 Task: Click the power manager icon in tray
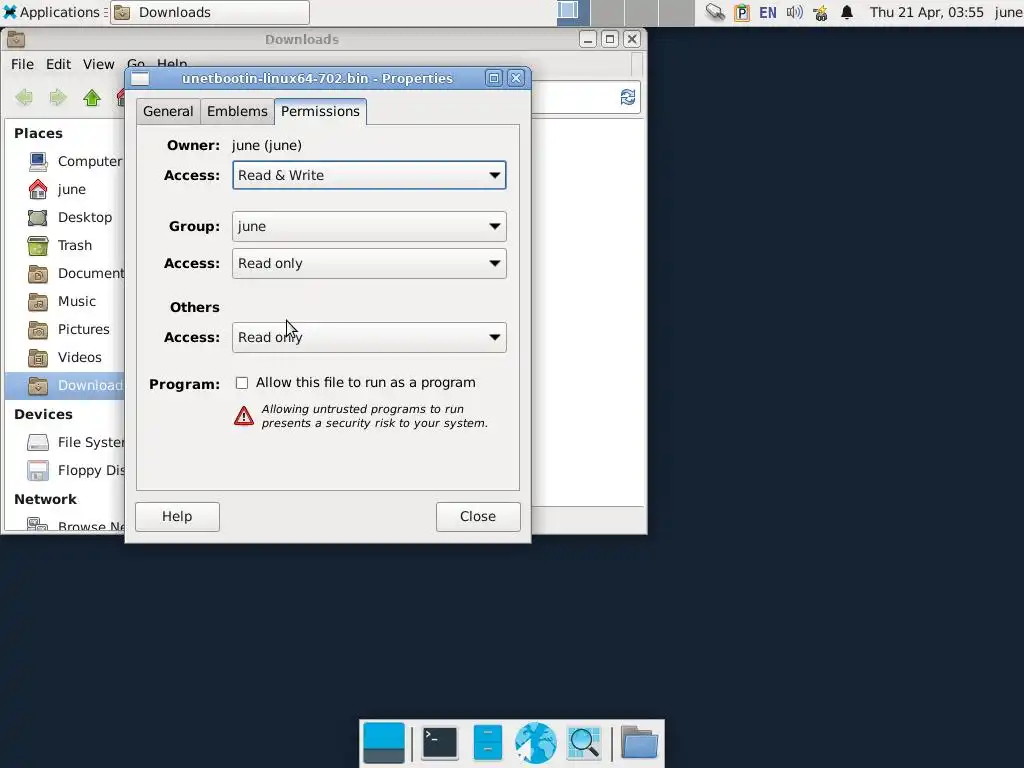point(820,12)
